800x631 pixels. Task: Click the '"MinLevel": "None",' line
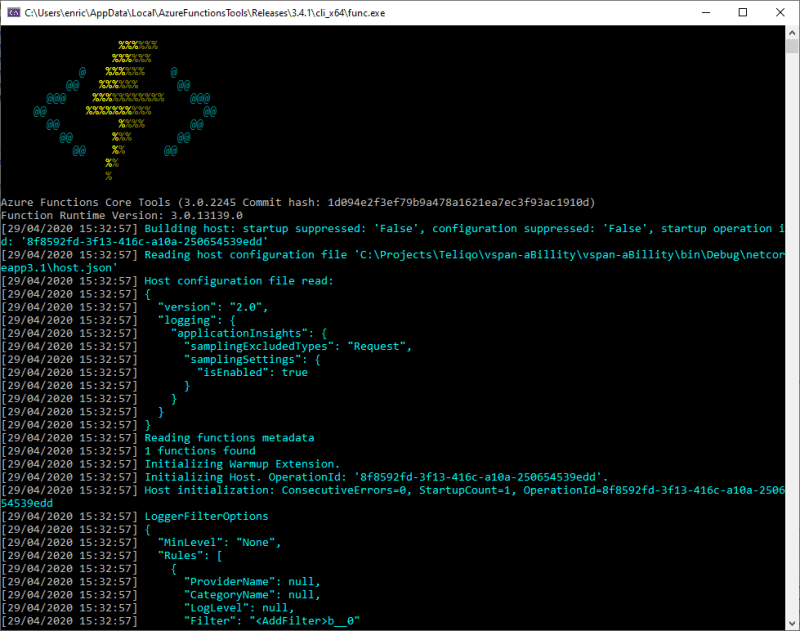click(x=141, y=542)
